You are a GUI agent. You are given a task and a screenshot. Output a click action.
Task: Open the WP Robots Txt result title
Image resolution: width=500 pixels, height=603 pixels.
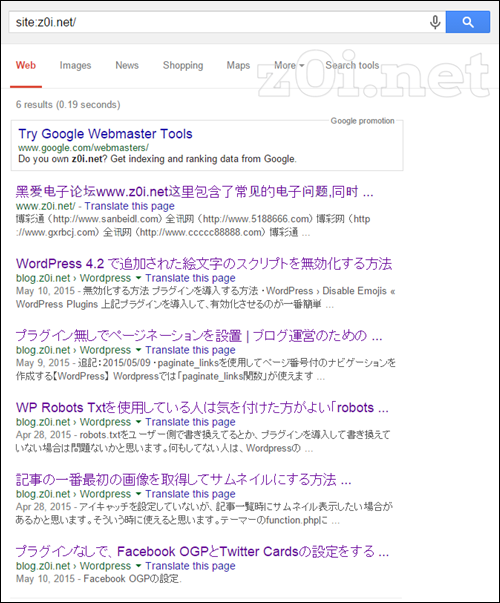pos(202,407)
